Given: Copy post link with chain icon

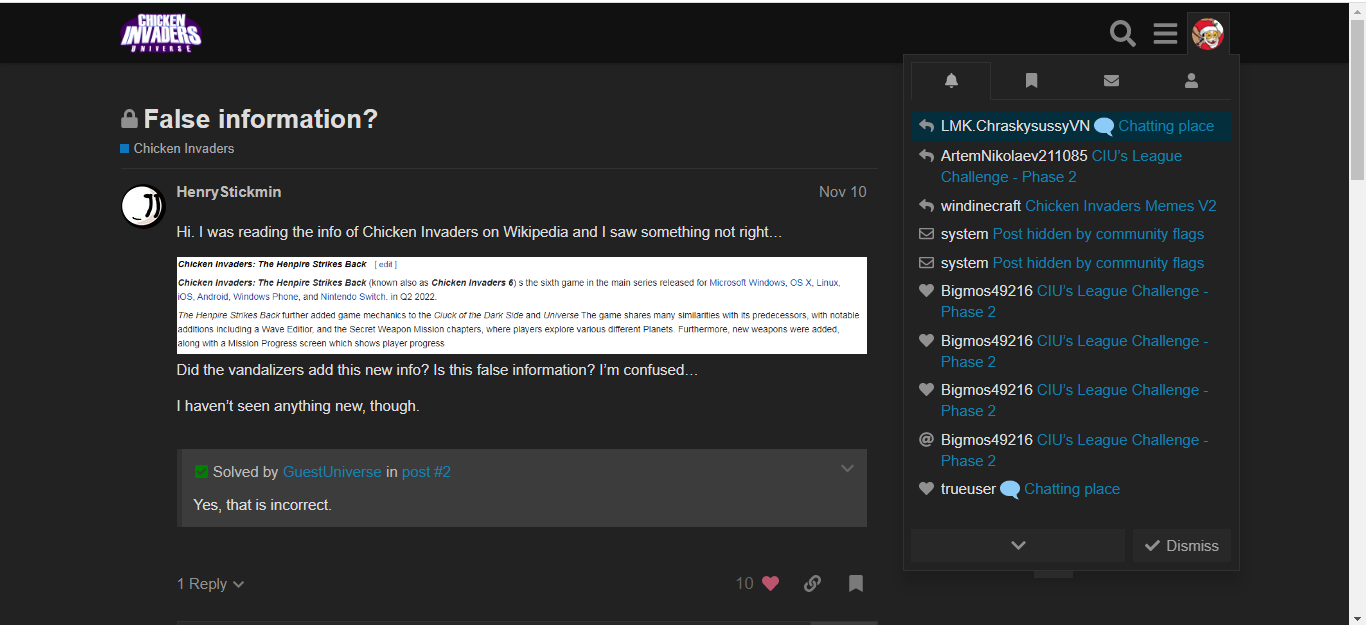Looking at the screenshot, I should coord(812,583).
